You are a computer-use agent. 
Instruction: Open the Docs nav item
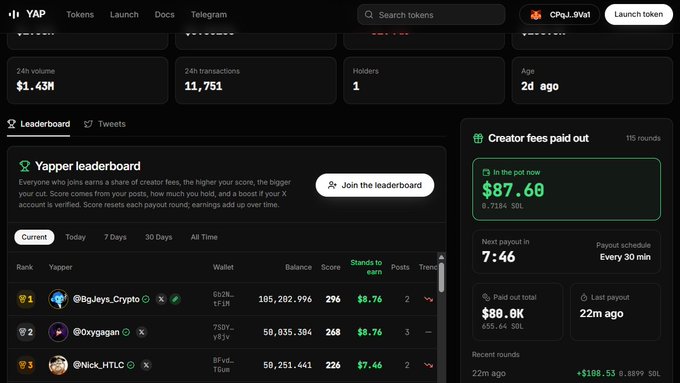164,14
